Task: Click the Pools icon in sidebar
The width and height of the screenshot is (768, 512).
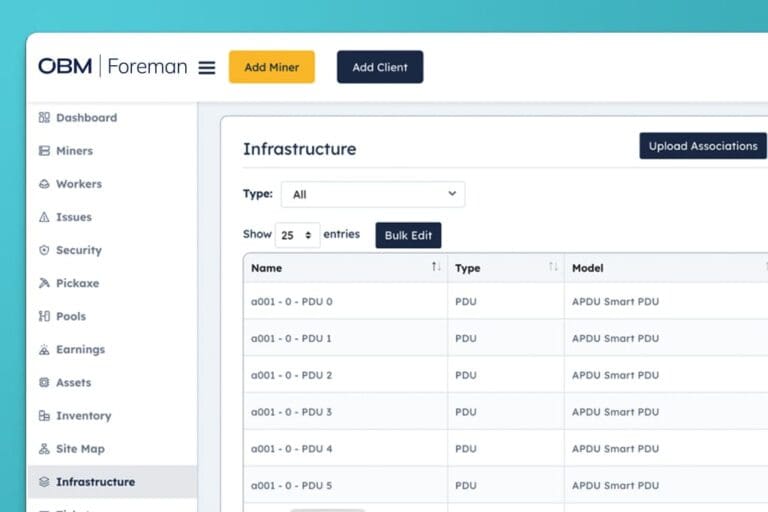Action: click(44, 316)
